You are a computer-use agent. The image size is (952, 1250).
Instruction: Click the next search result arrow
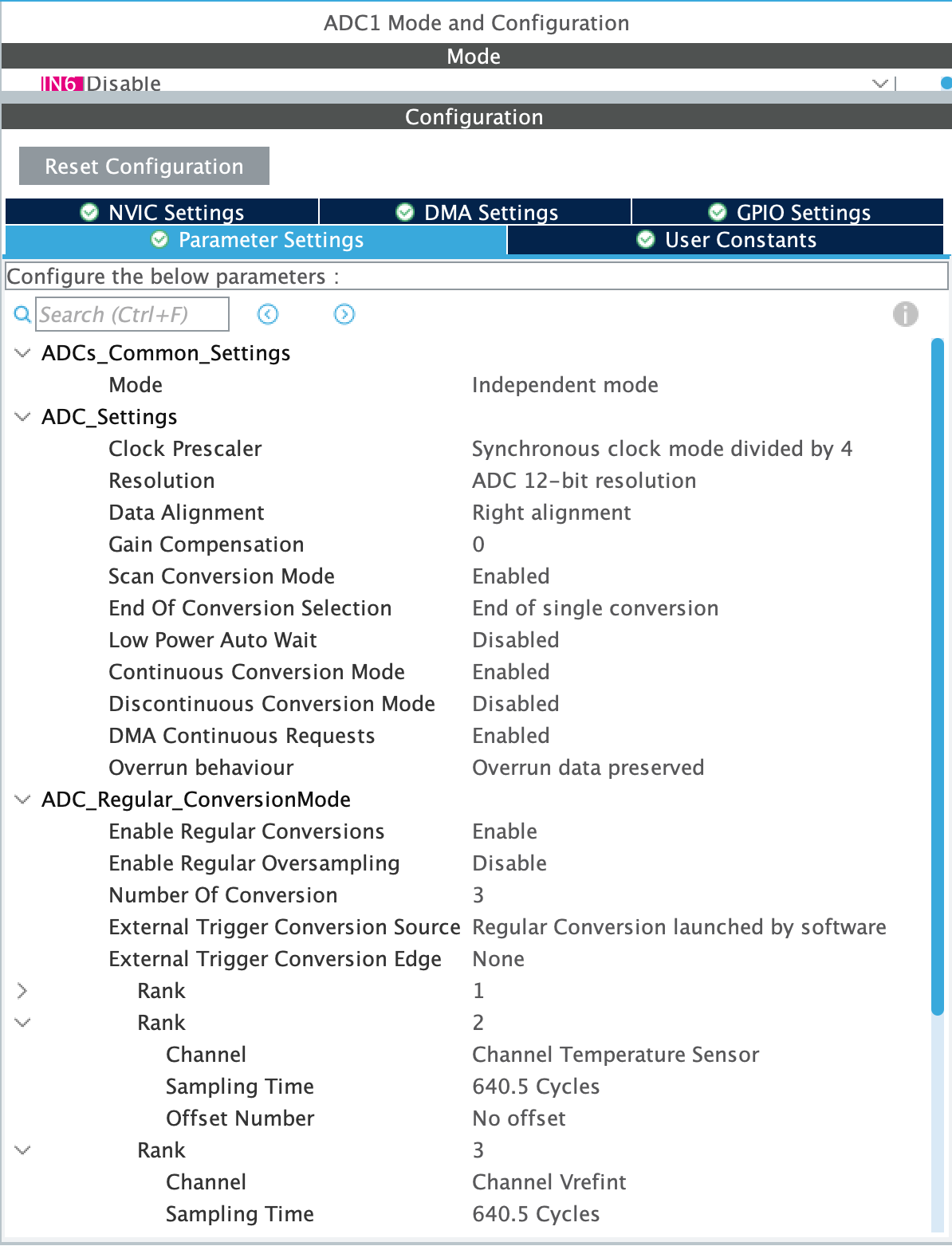pos(344,315)
